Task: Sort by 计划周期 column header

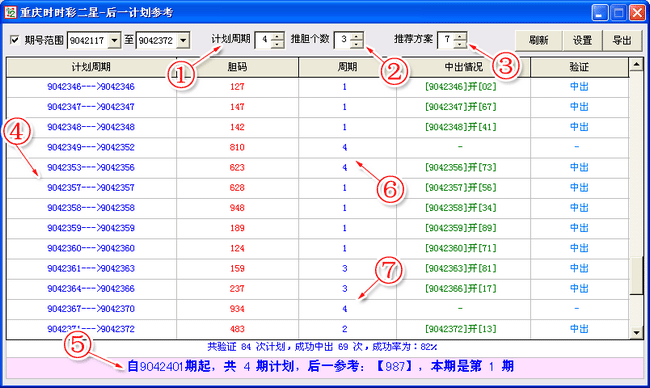Action: 92,67
